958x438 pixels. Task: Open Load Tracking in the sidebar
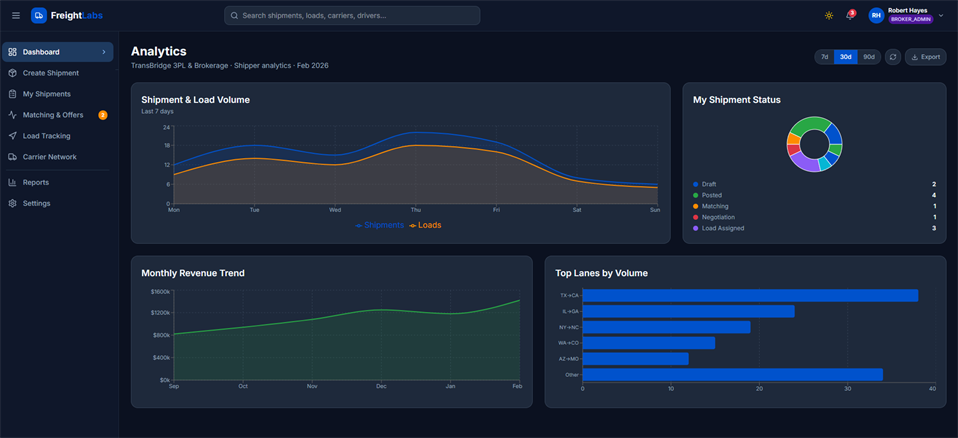(57, 136)
